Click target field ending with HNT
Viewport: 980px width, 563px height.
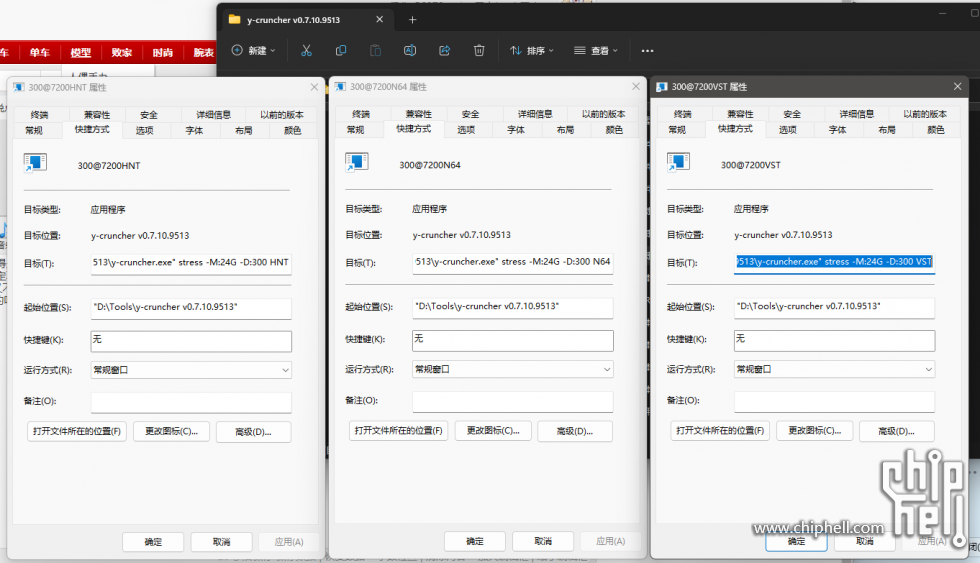pyautogui.click(x=191, y=263)
